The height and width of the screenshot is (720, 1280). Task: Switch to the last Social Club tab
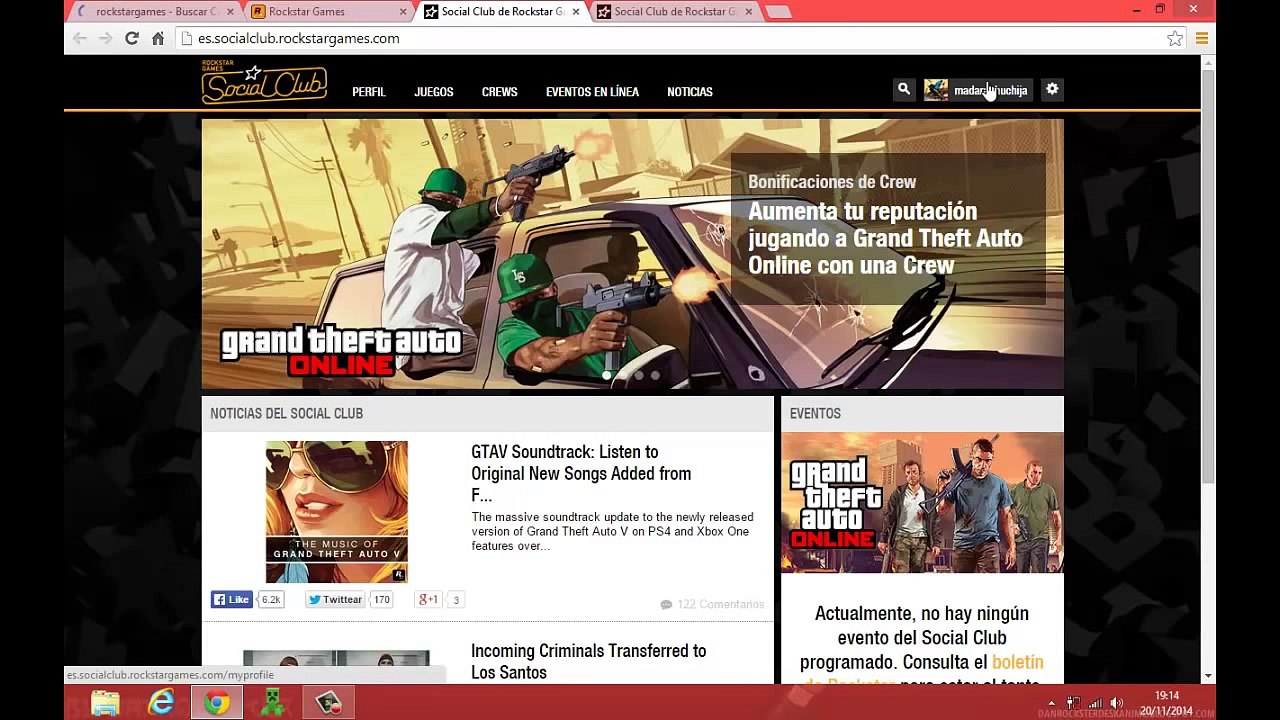[x=674, y=12]
